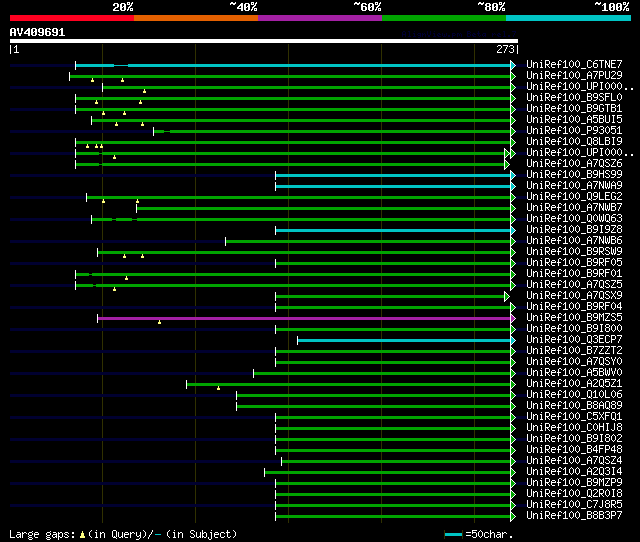Open hit UniRef100_A7QSX9
This screenshot has height=542, width=640.
pyautogui.click(x=574, y=295)
